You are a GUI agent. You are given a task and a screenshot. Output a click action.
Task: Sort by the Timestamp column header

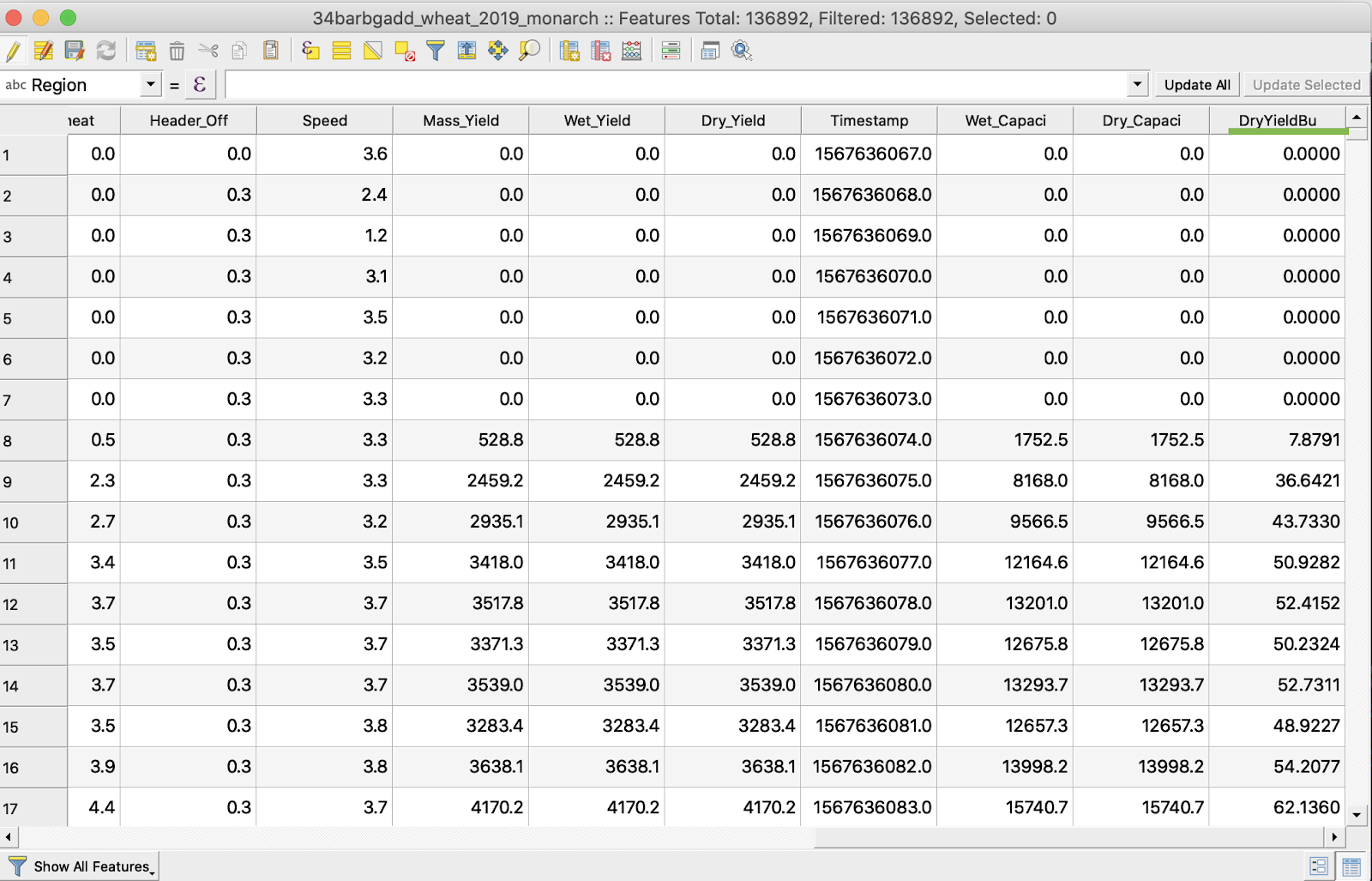[x=870, y=120]
